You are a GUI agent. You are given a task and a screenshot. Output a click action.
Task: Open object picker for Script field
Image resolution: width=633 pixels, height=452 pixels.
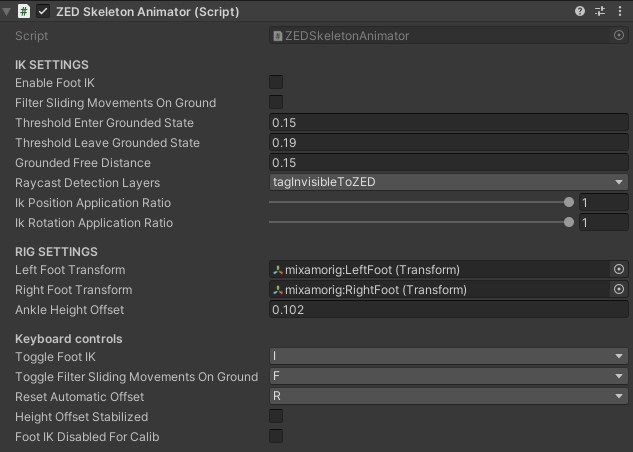click(x=619, y=35)
